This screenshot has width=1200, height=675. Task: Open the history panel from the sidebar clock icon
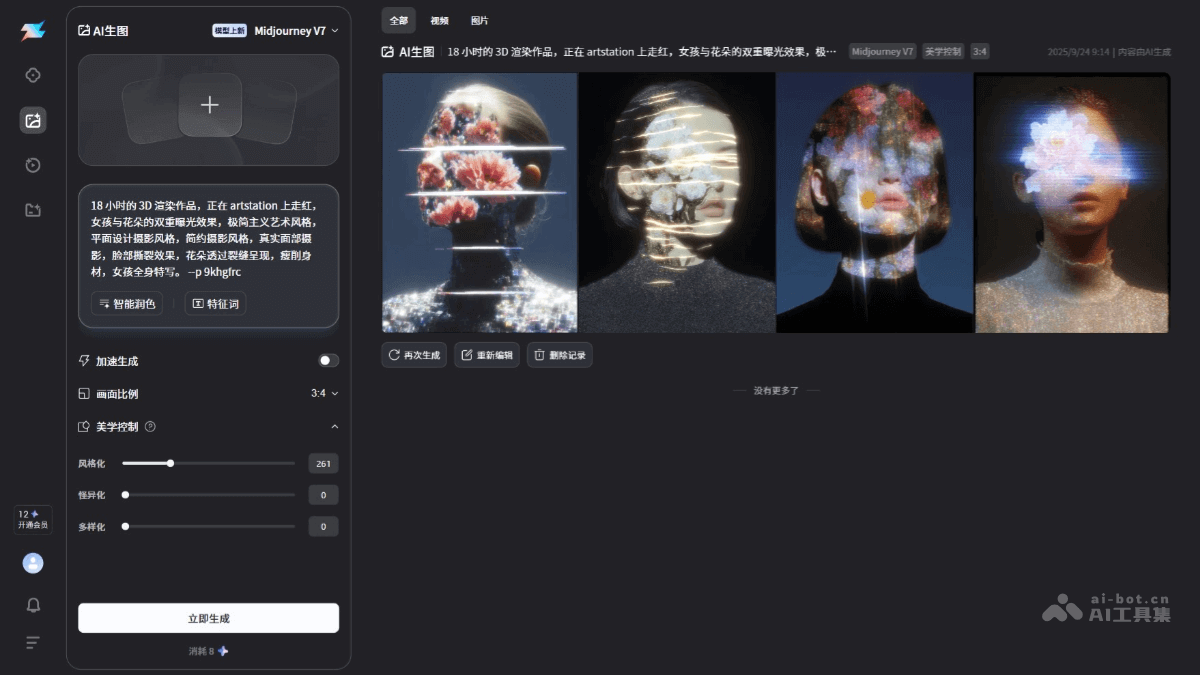[x=32, y=165]
